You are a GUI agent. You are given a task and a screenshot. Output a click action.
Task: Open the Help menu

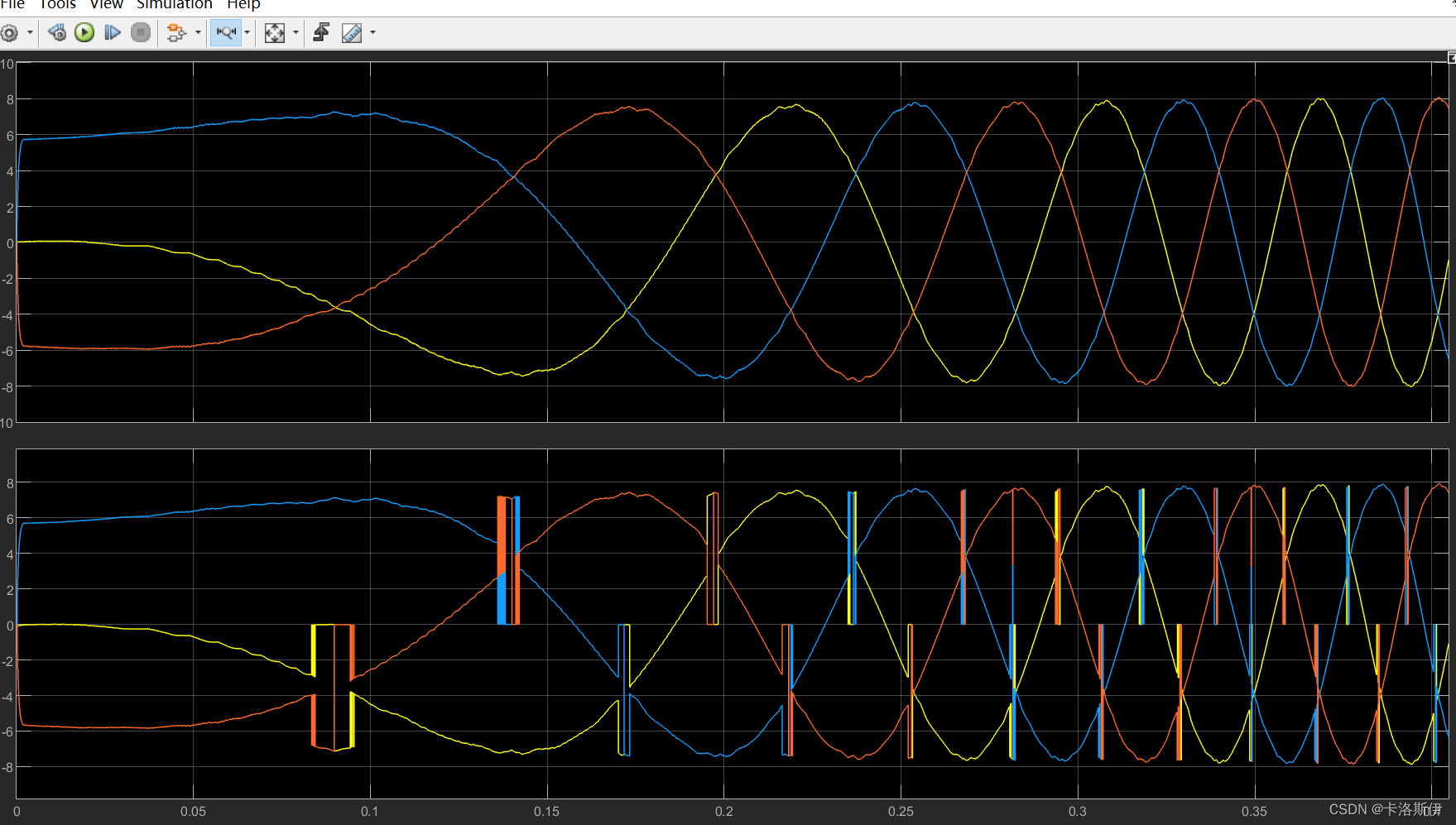pos(243,4)
